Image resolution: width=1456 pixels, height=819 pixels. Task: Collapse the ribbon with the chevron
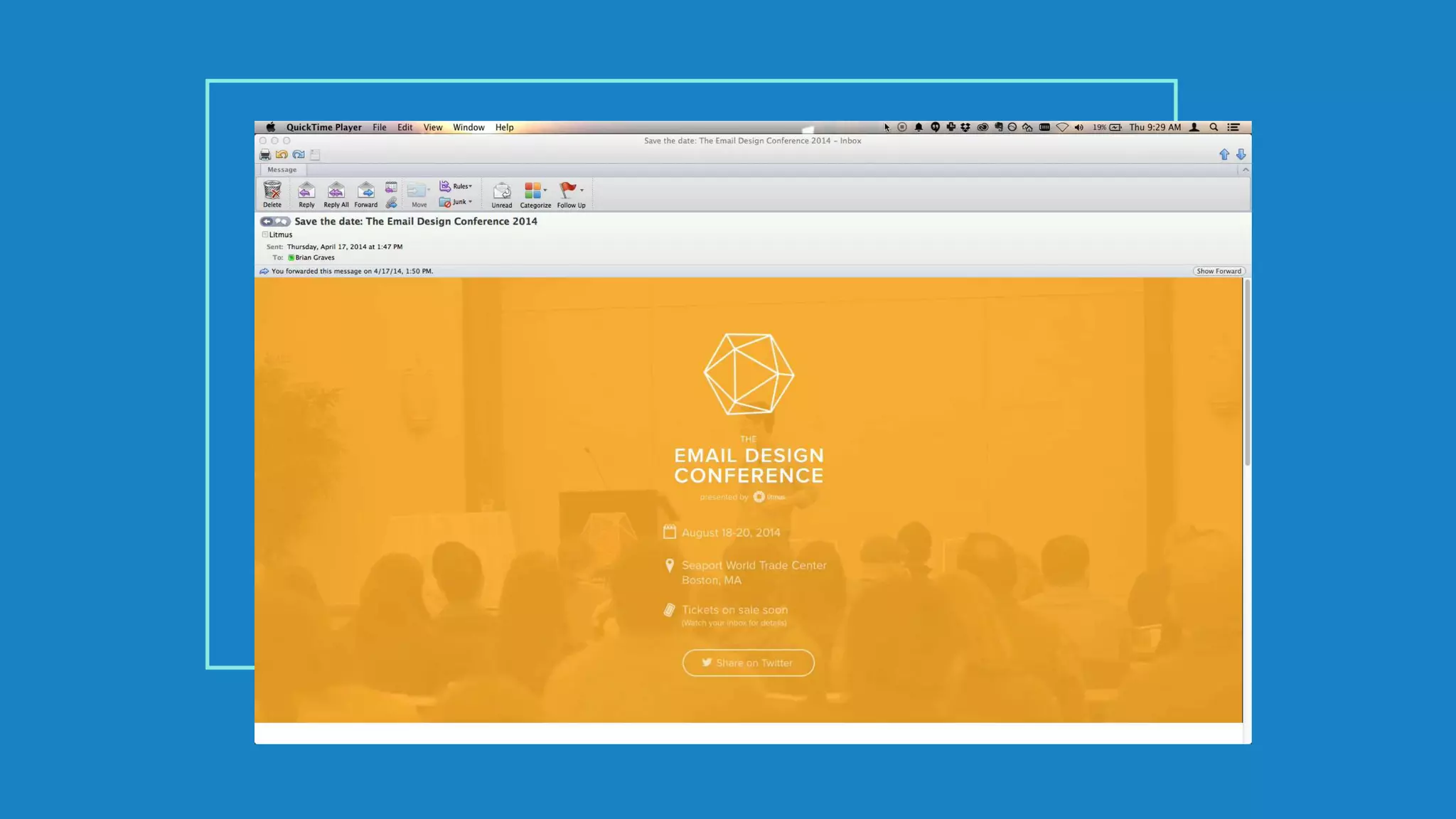[x=1245, y=170]
